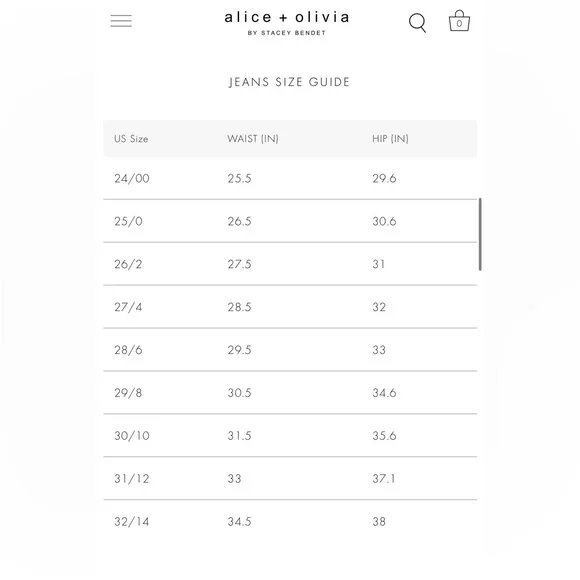Viewport: 580px width, 580px height.
Task: Select the HIP (IN) column header
Action: pos(390,139)
